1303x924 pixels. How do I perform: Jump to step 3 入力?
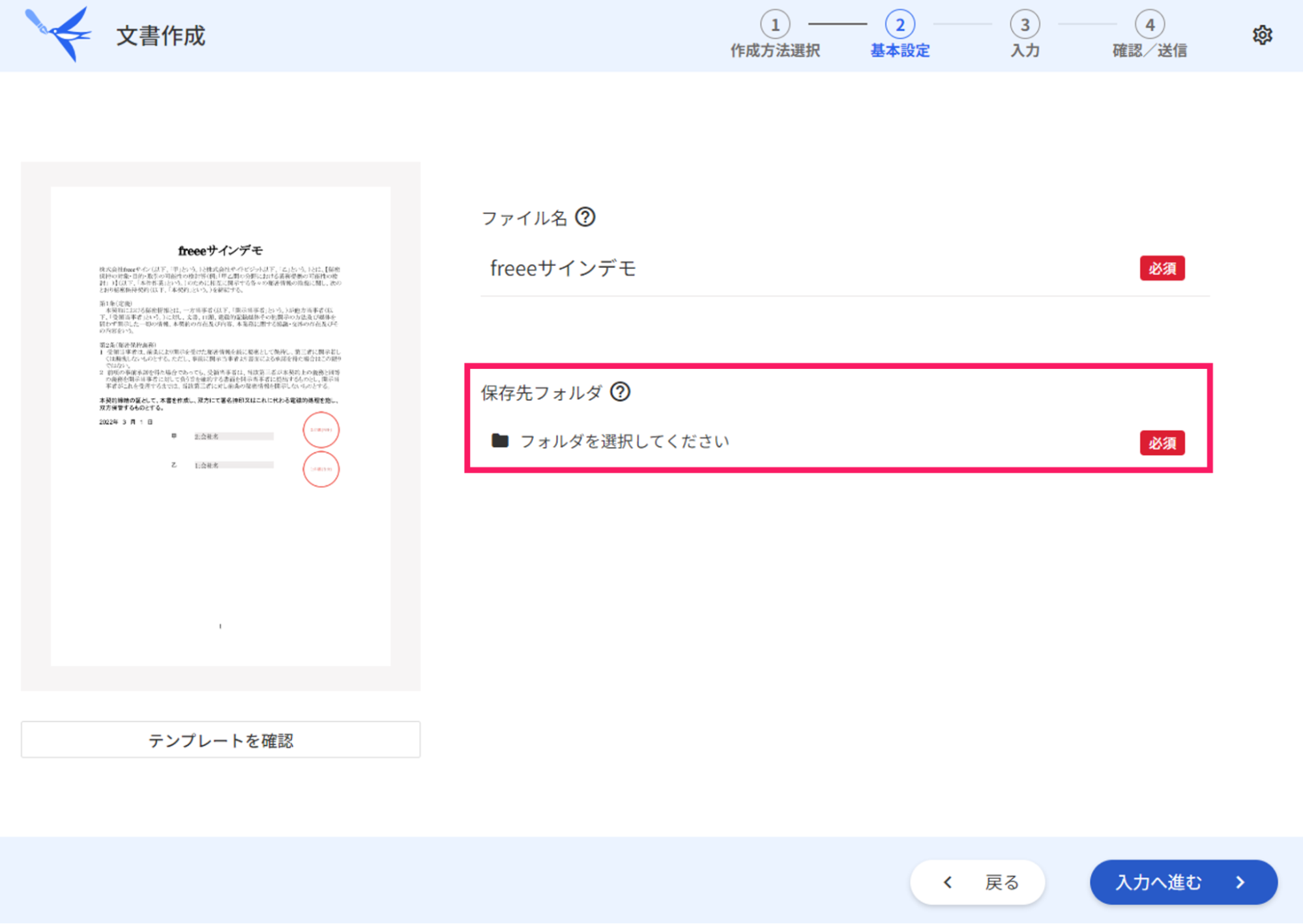coord(1025,35)
